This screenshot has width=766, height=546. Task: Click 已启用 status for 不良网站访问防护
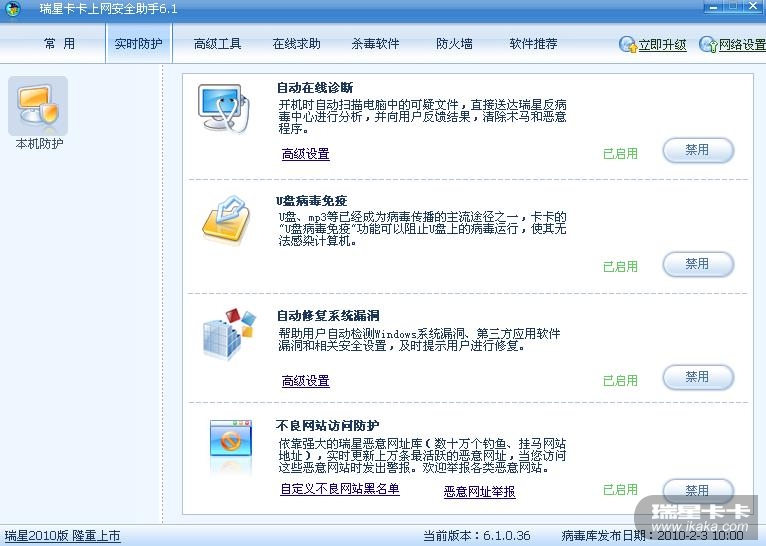point(620,490)
